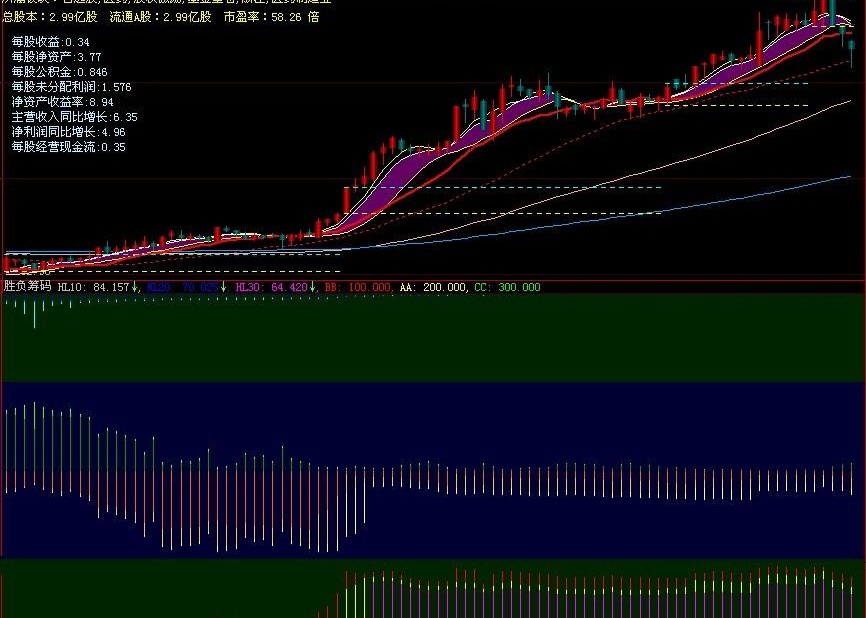Select the 净利润同比增长:4.96 line

(68, 131)
